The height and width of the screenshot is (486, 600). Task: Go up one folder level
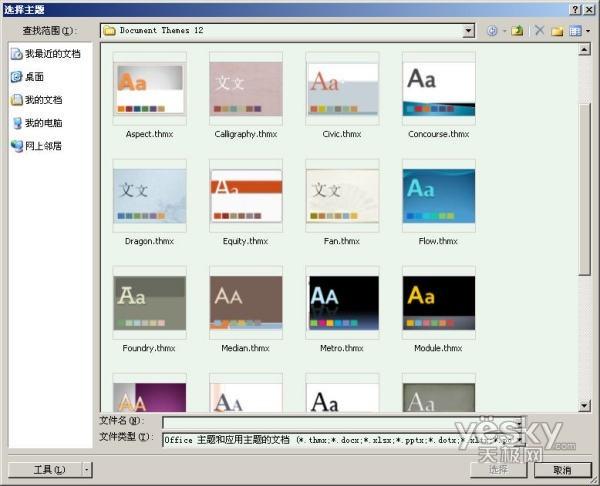517,31
